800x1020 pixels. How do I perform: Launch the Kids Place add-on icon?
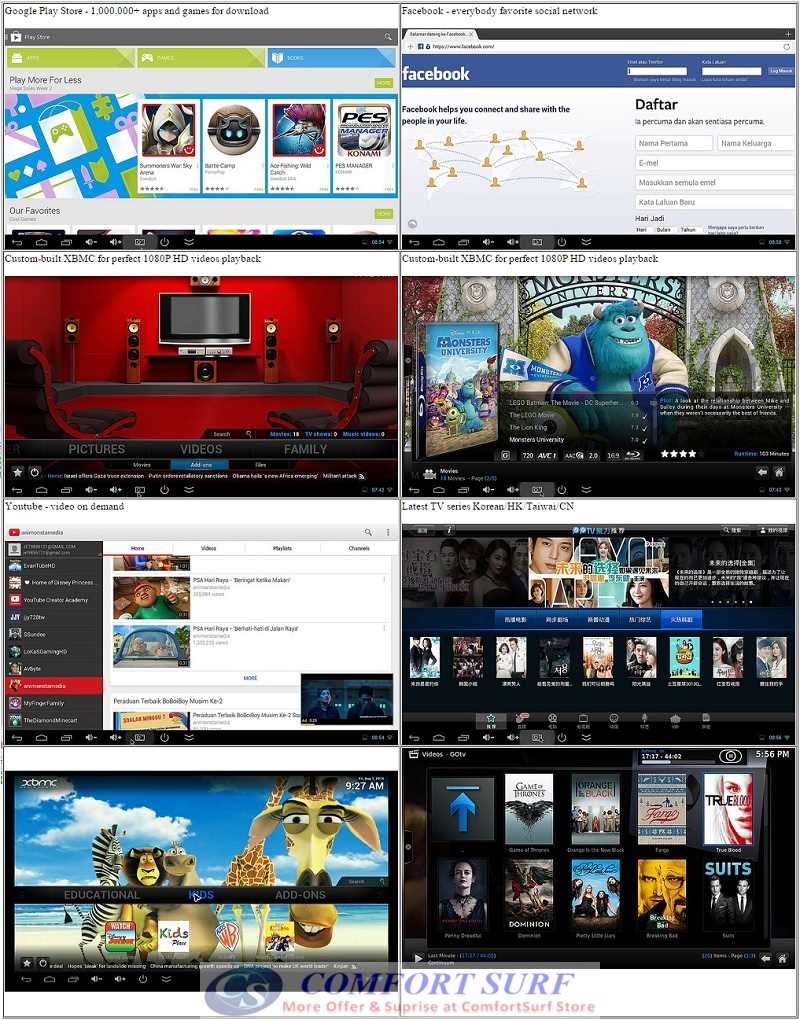coord(174,938)
